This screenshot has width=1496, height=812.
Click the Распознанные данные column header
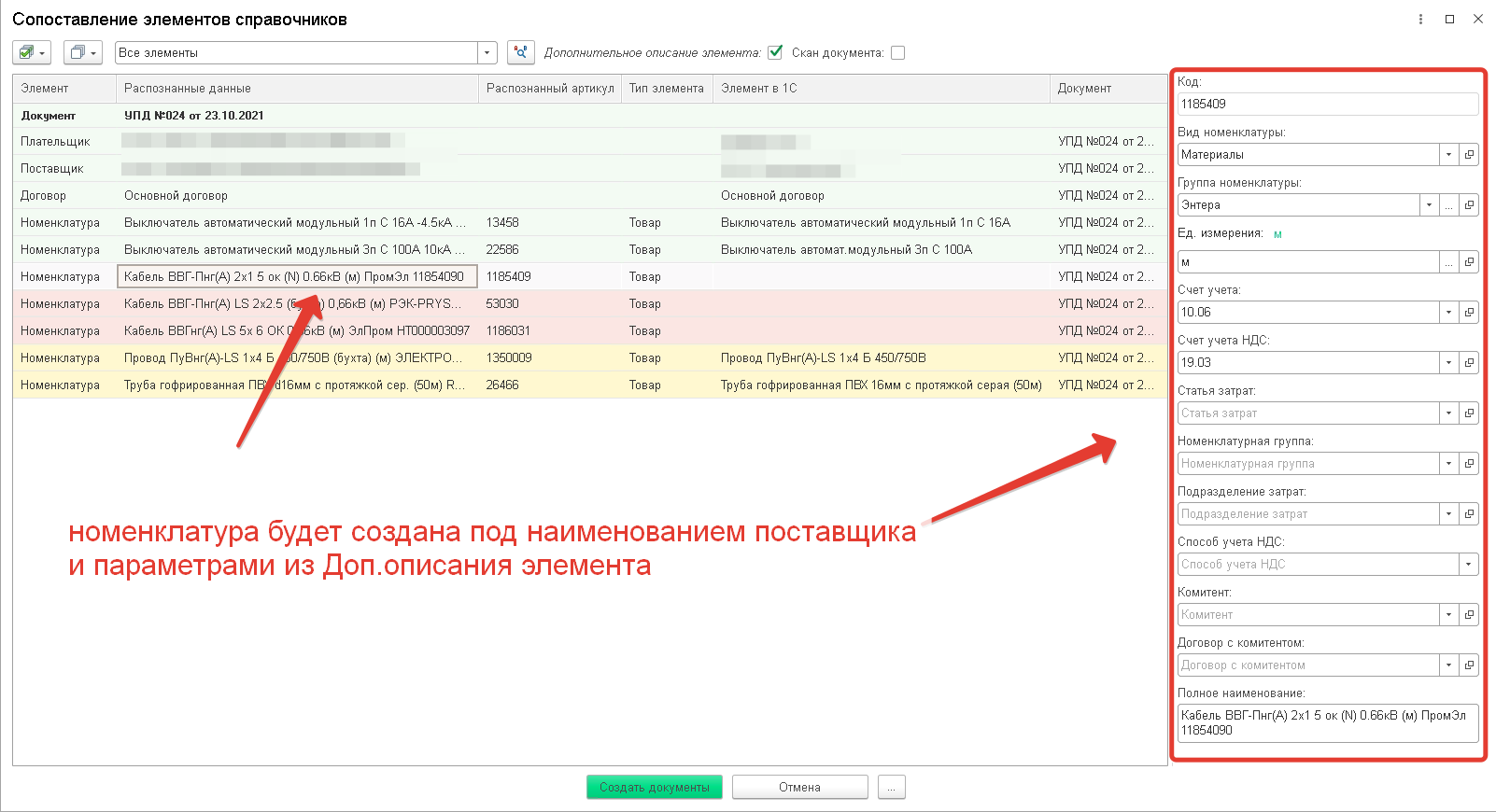(x=297, y=89)
